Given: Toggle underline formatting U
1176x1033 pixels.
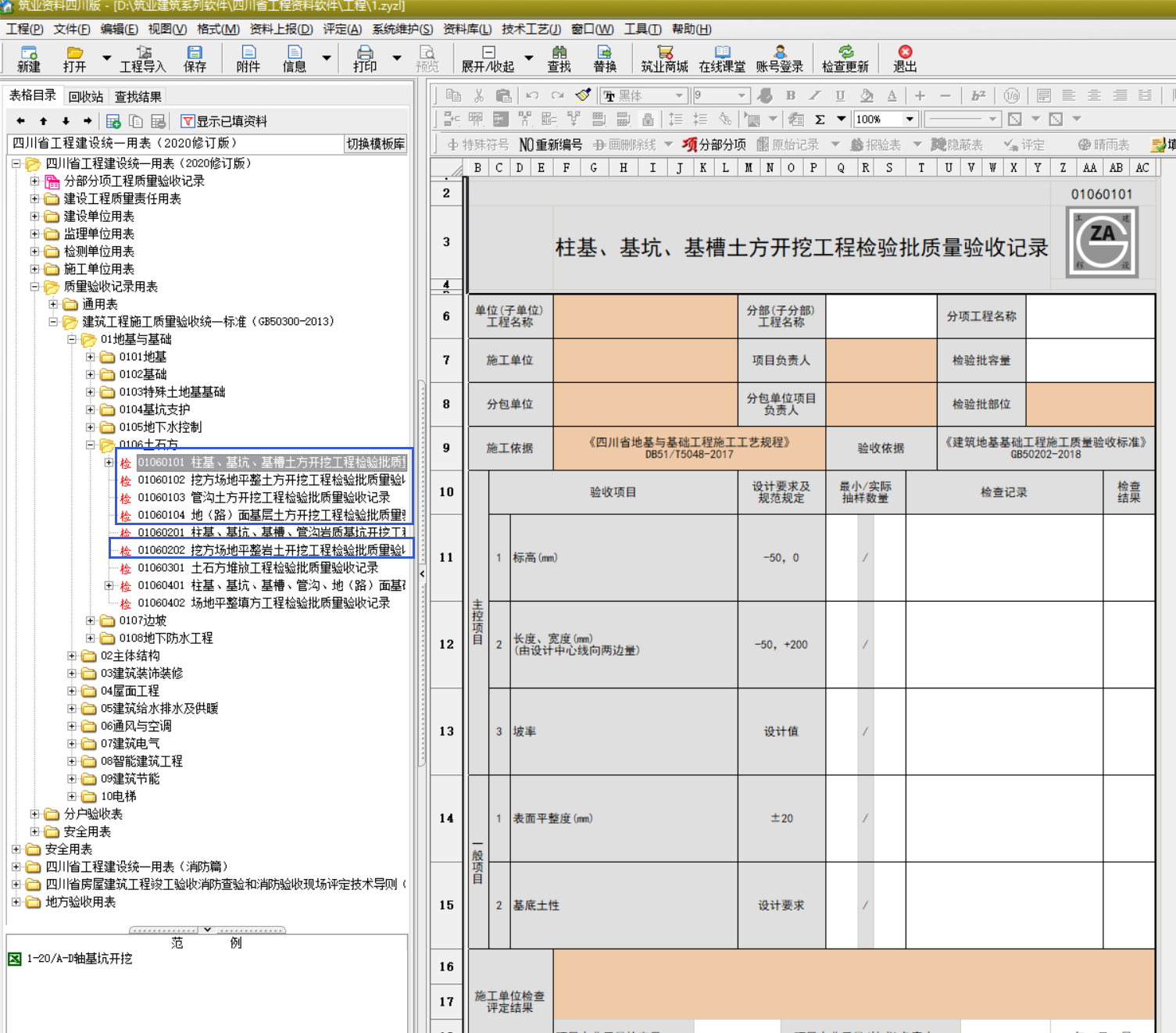Looking at the screenshot, I should pos(840,95).
